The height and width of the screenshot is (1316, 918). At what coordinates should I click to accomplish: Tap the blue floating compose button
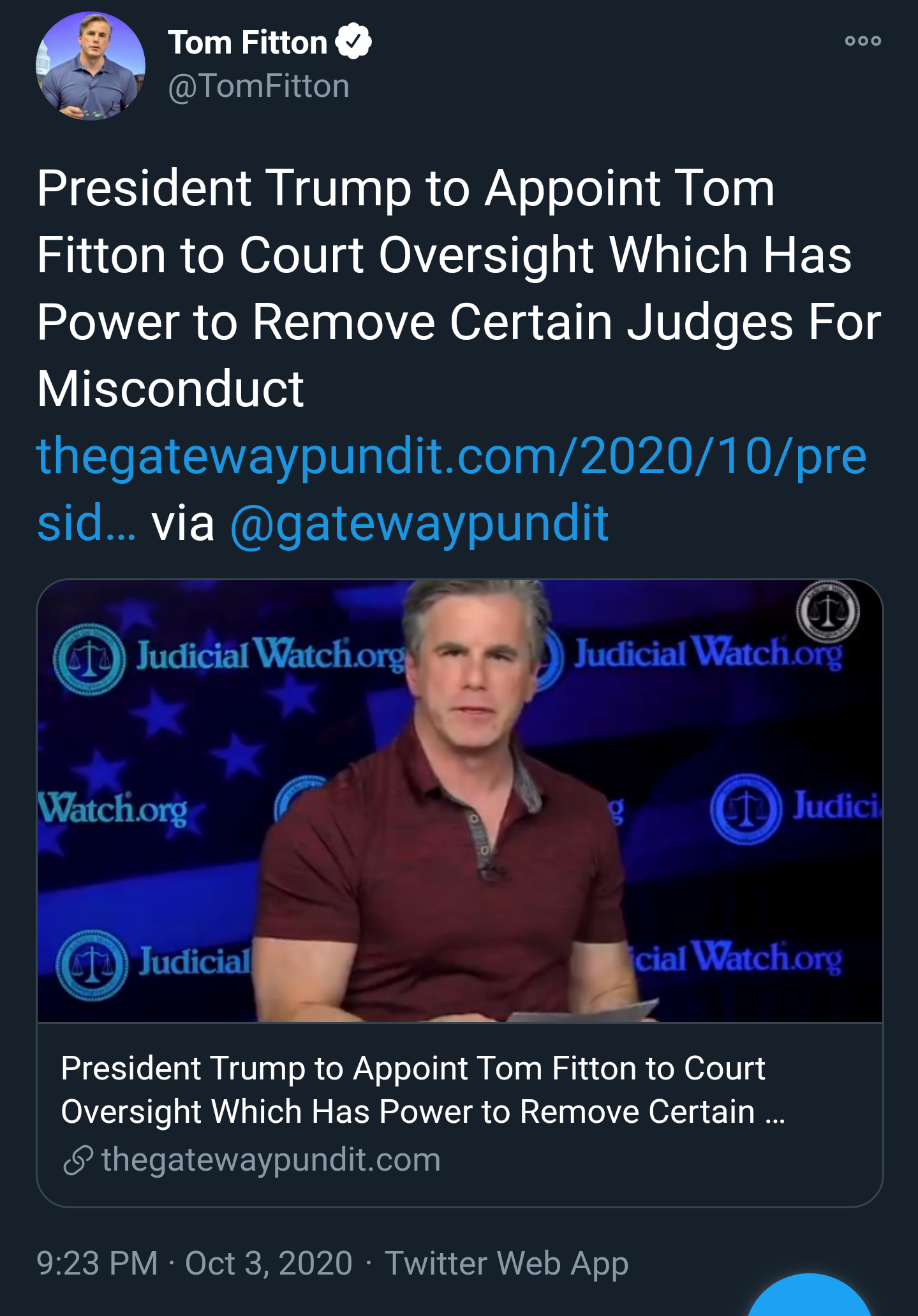[x=809, y=1298]
